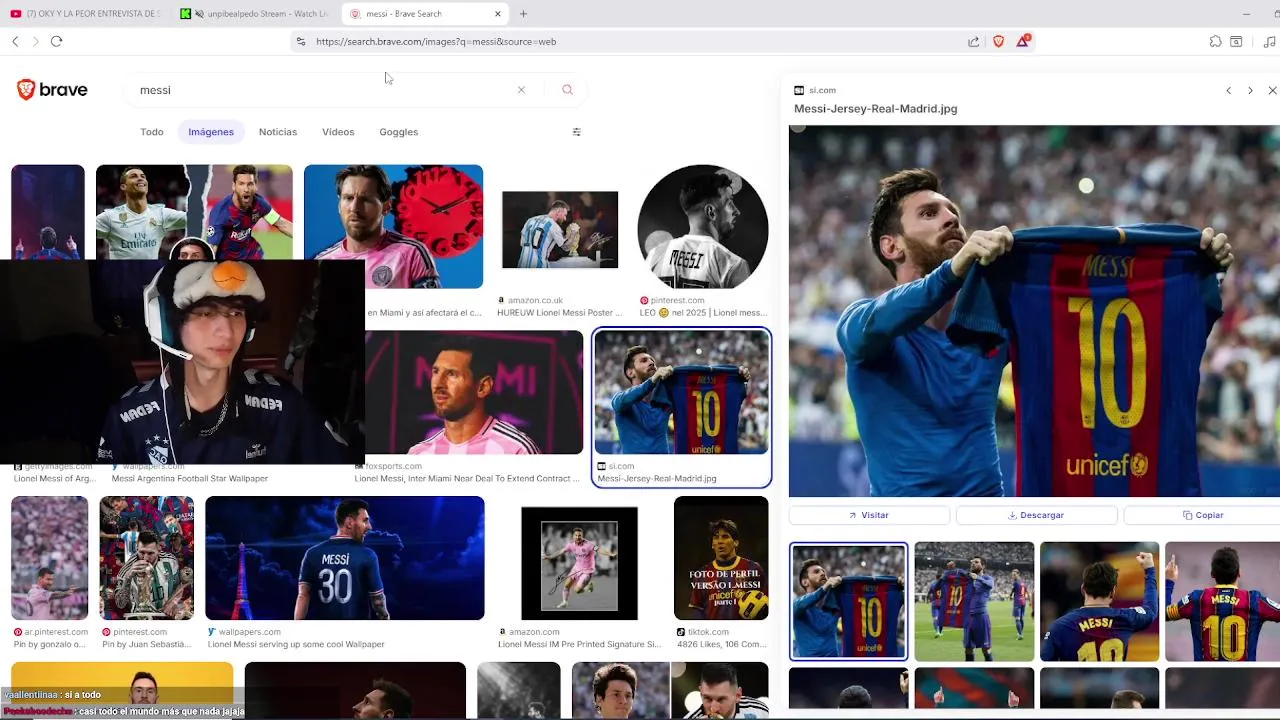Open the sidebar search panel icon

pos(1236,41)
